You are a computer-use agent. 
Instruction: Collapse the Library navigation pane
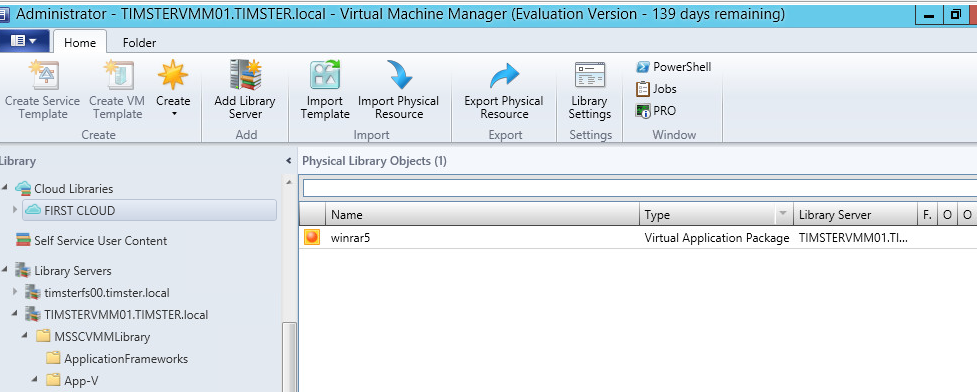[x=288, y=161]
